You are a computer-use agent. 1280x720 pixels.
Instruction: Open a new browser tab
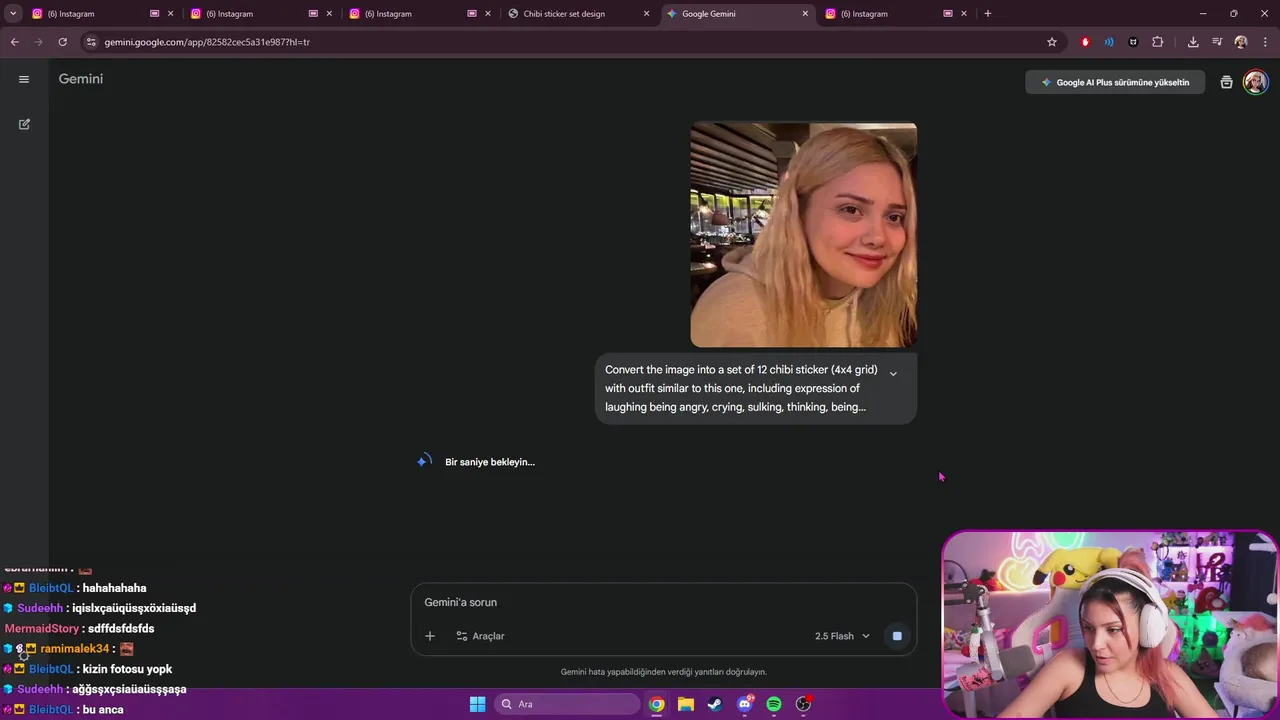coord(988,14)
